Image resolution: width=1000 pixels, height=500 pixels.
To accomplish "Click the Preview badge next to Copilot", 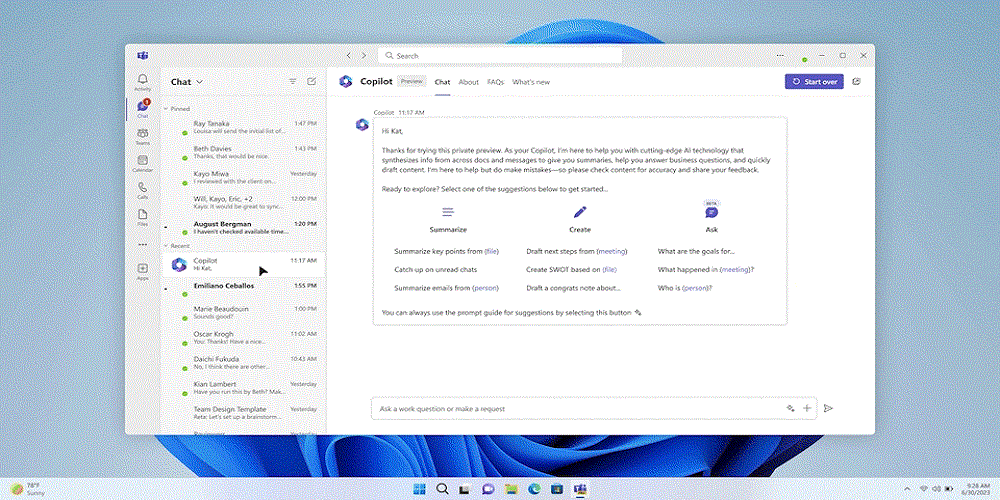I will [x=412, y=81].
